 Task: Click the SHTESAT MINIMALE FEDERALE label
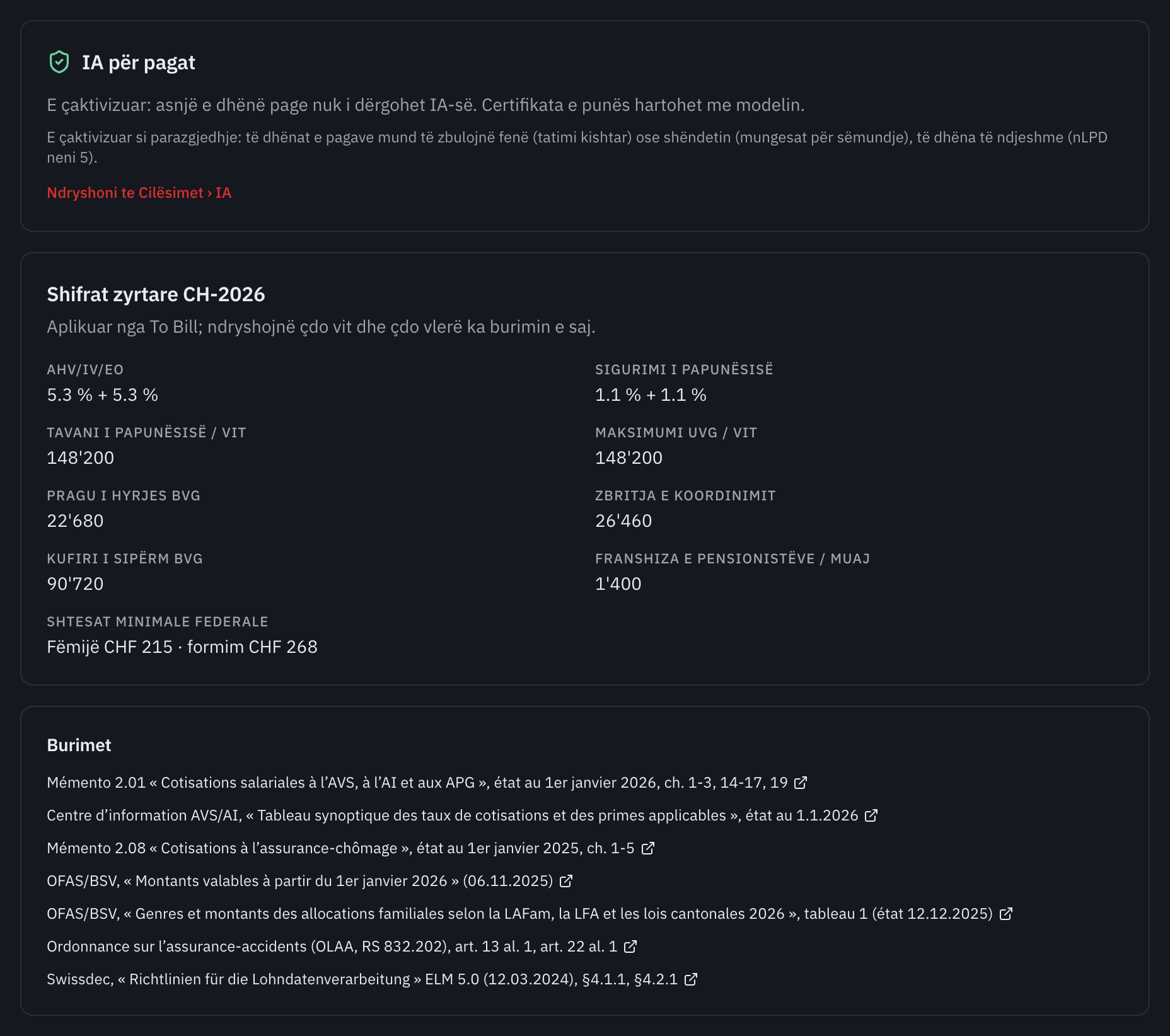[158, 622]
